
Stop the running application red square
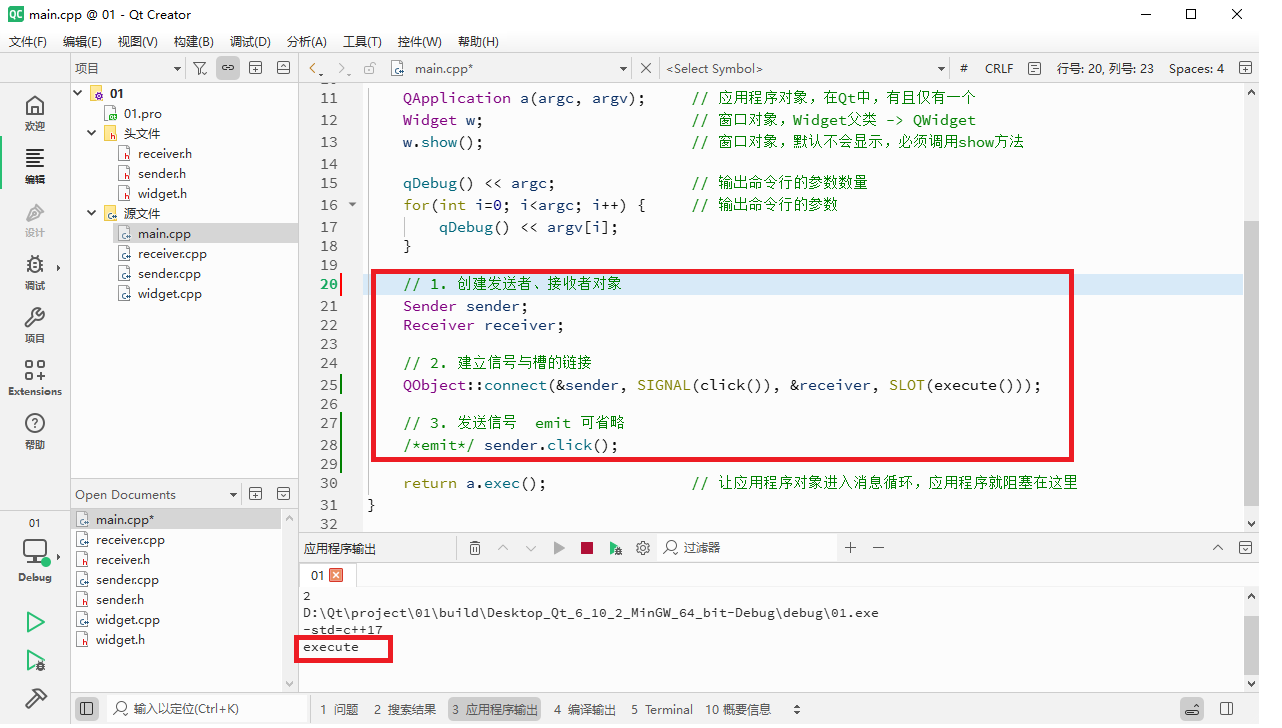(x=587, y=548)
